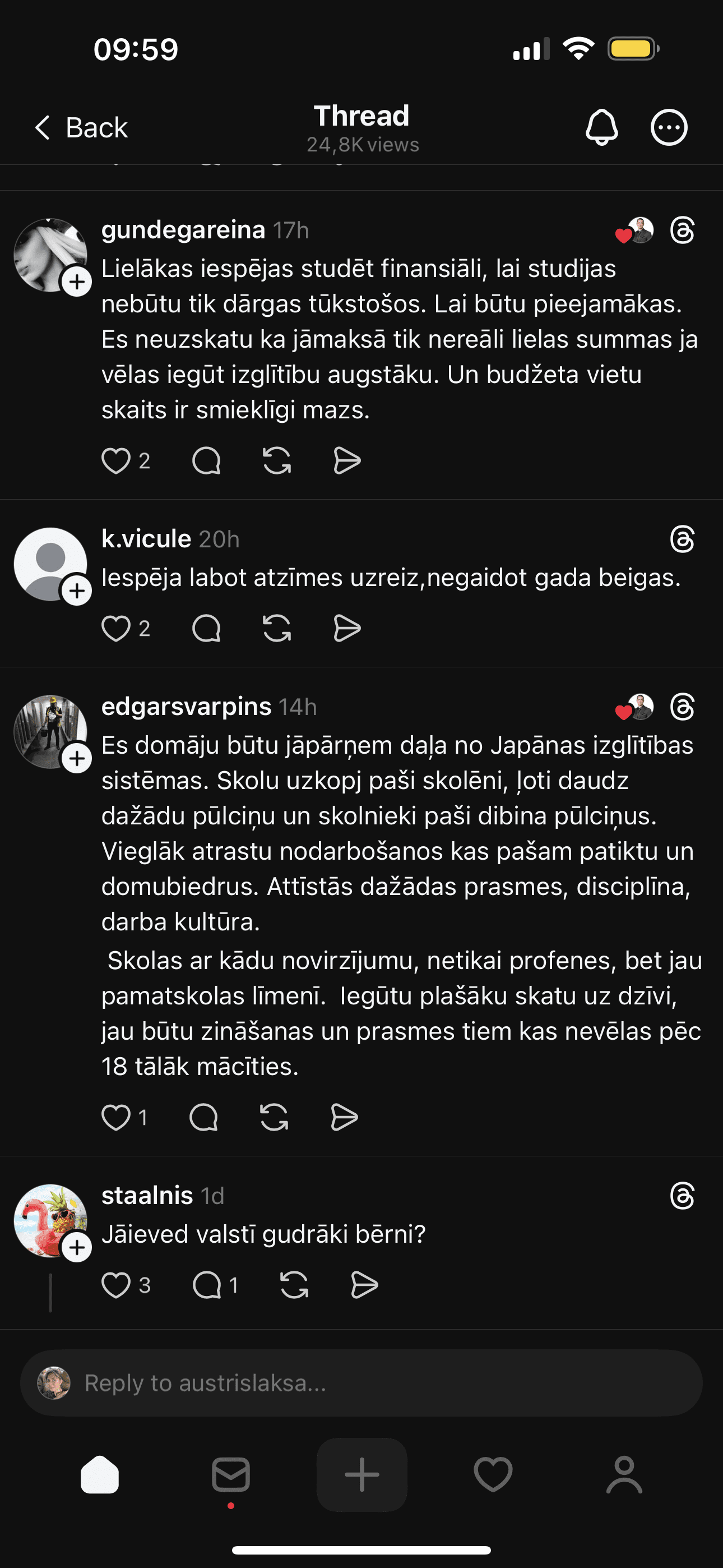Tap the Reply to austrislaksa field
This screenshot has height=1568, width=723.
[x=361, y=1383]
